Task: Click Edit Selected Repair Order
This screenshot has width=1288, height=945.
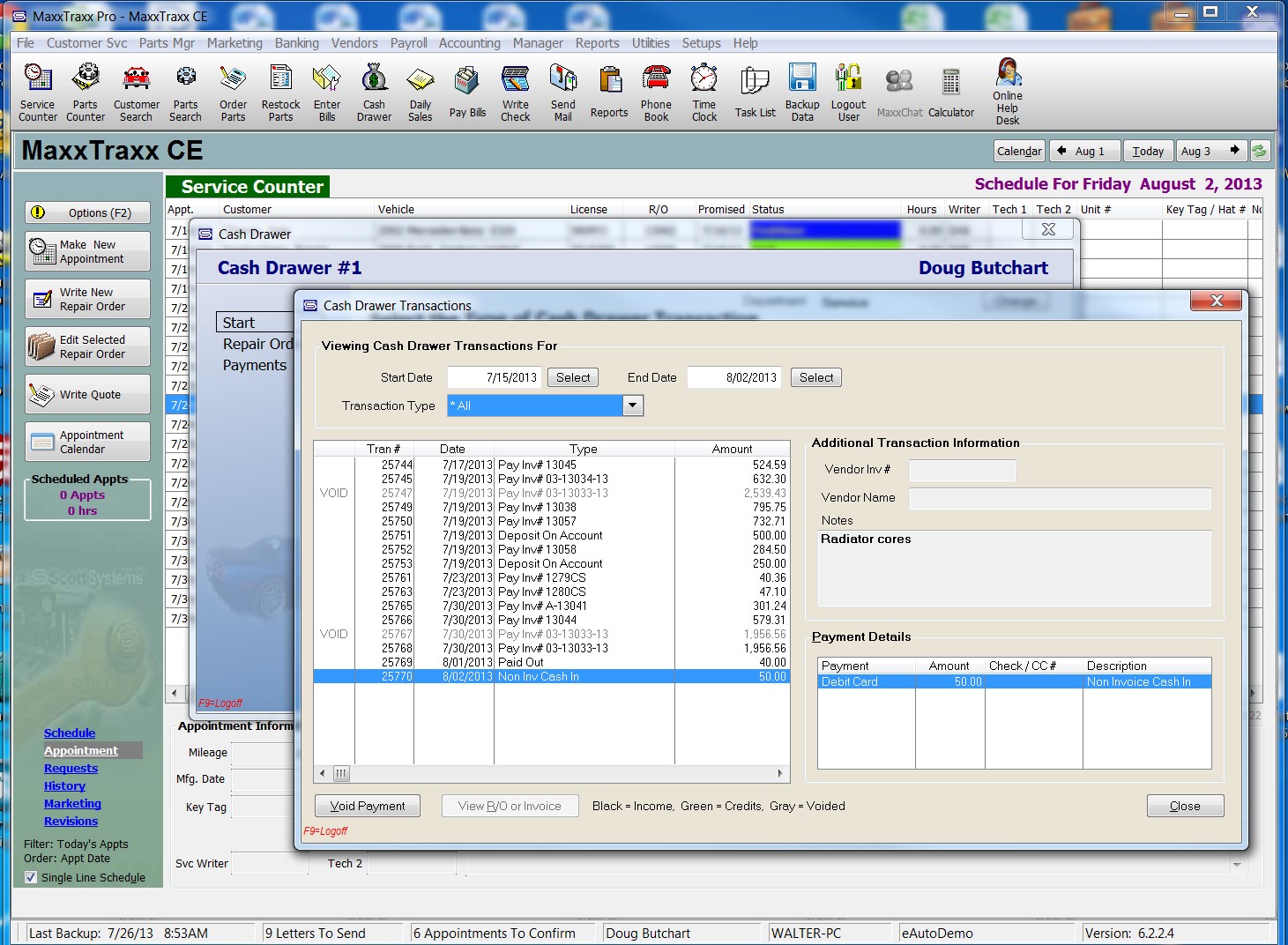Action: (x=88, y=346)
